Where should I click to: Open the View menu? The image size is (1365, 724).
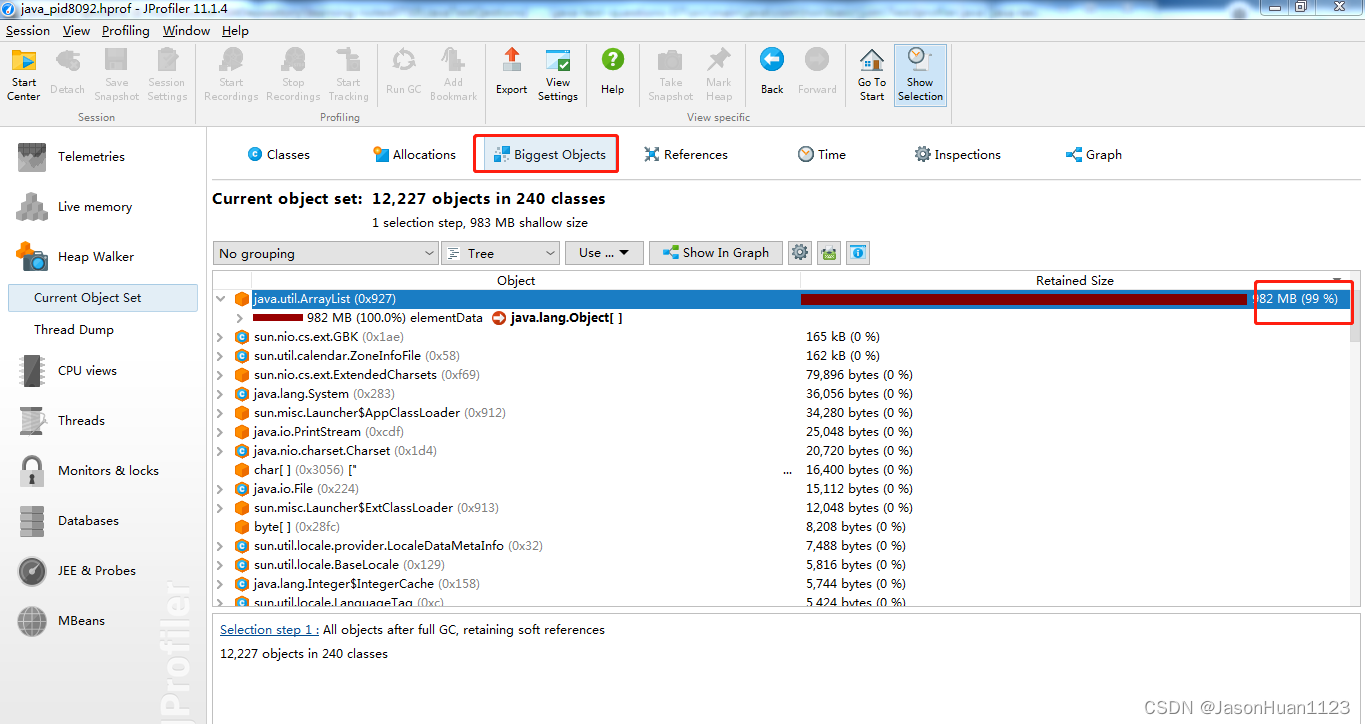[x=76, y=31]
